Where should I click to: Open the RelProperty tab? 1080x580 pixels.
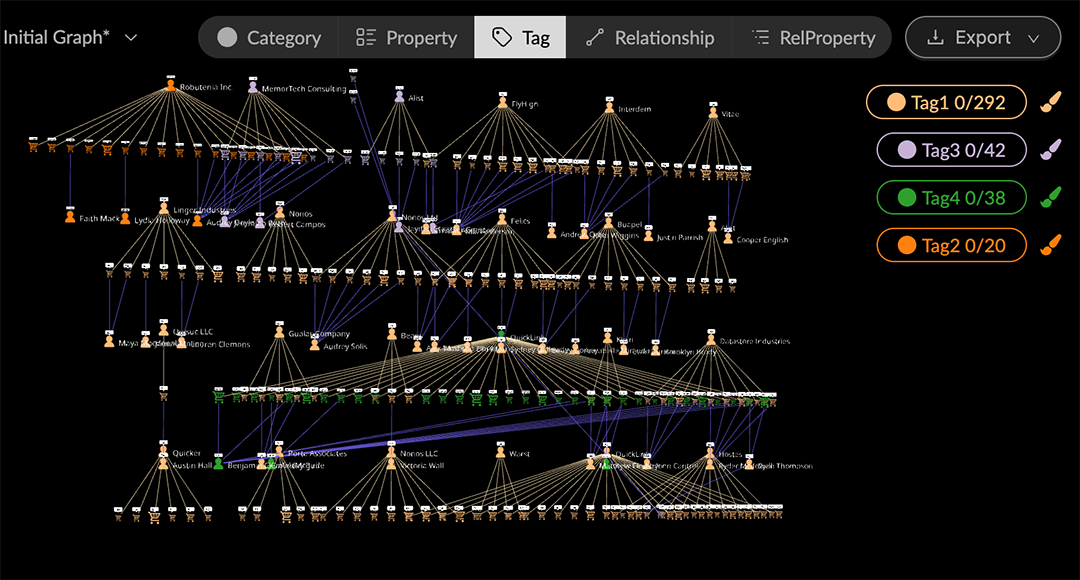click(813, 38)
